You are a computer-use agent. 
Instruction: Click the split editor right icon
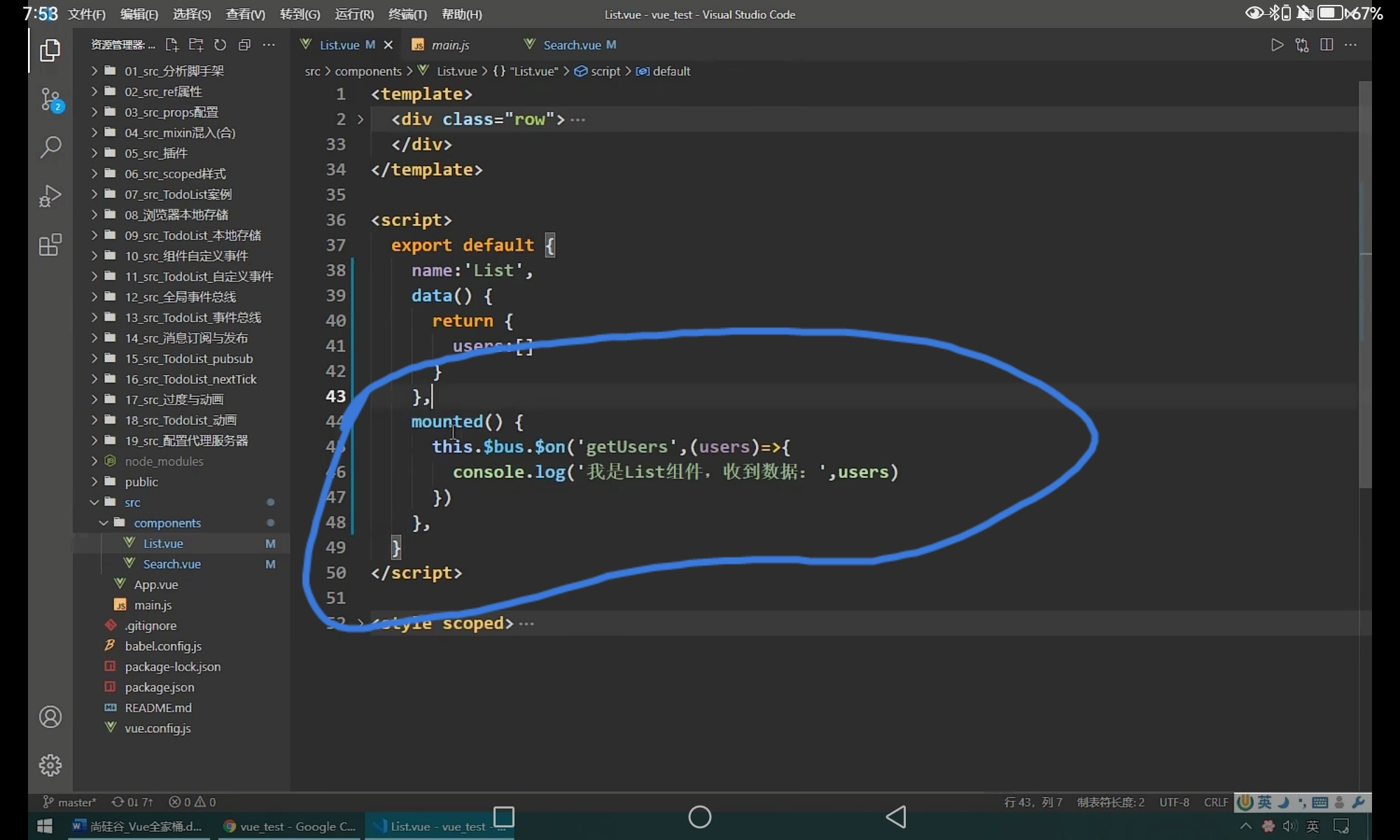coord(1326,45)
